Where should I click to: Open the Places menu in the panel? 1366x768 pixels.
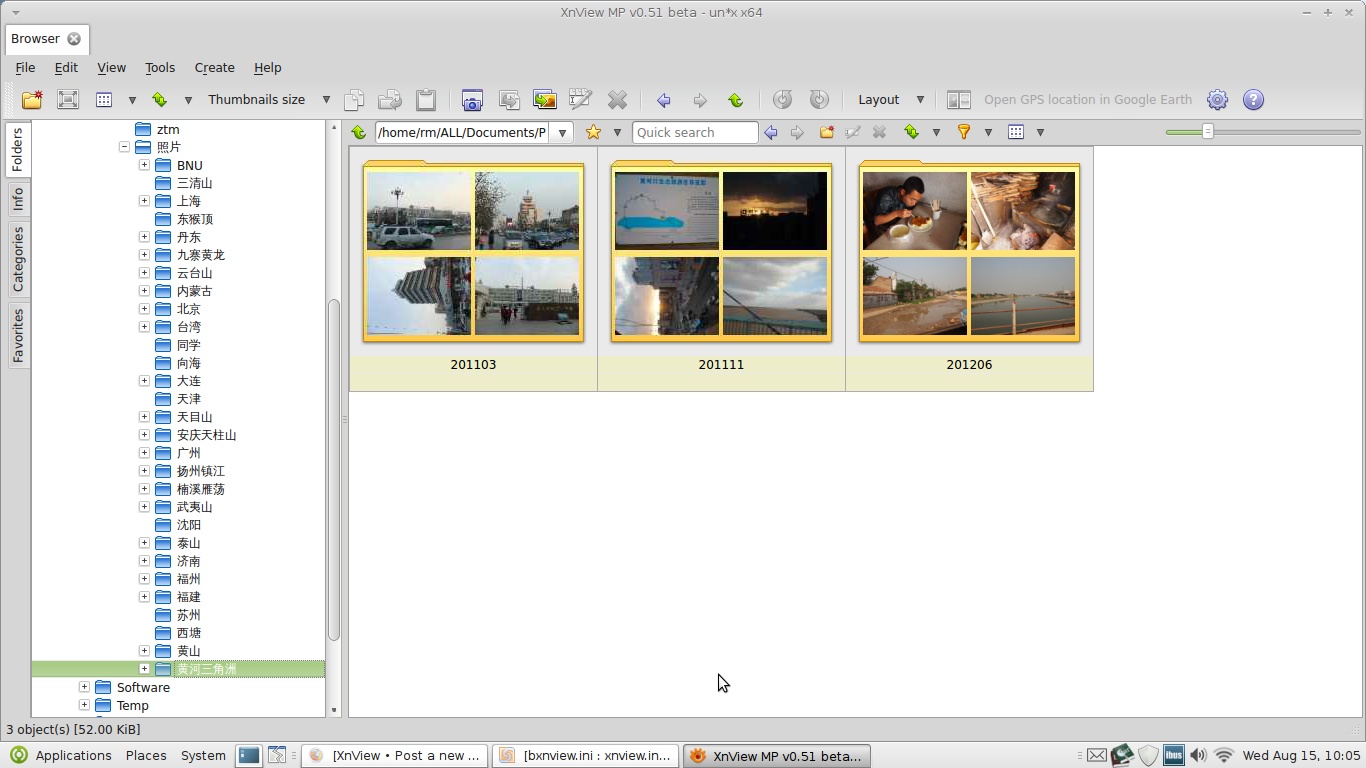[146, 756]
